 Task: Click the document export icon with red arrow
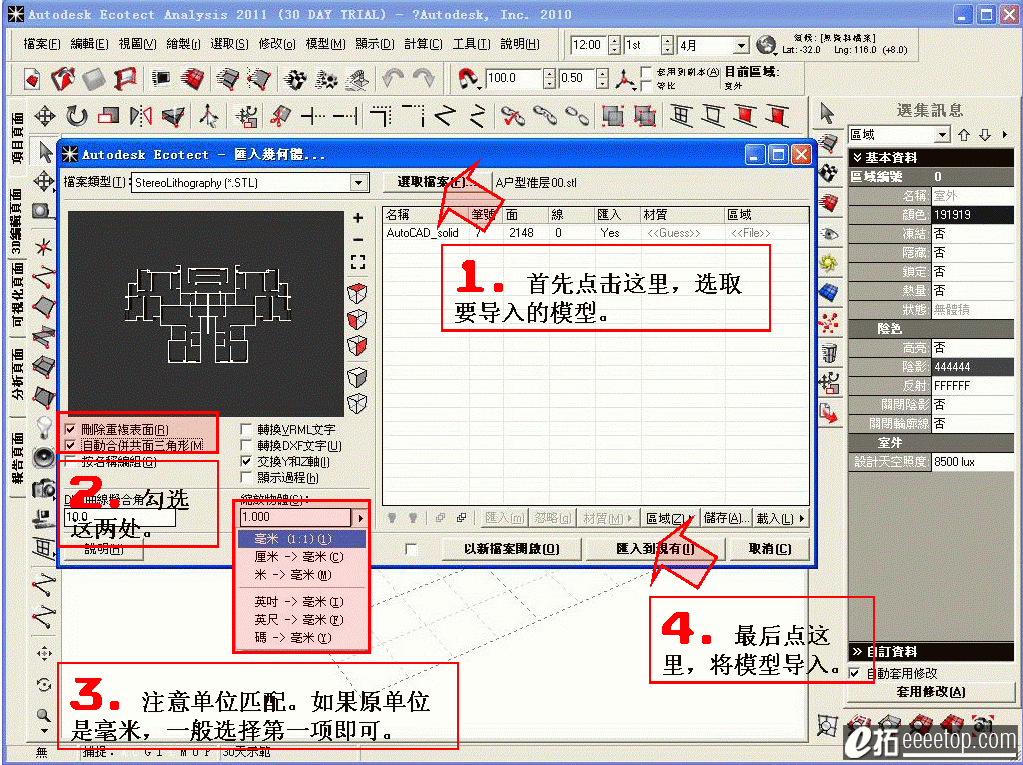coord(829,413)
